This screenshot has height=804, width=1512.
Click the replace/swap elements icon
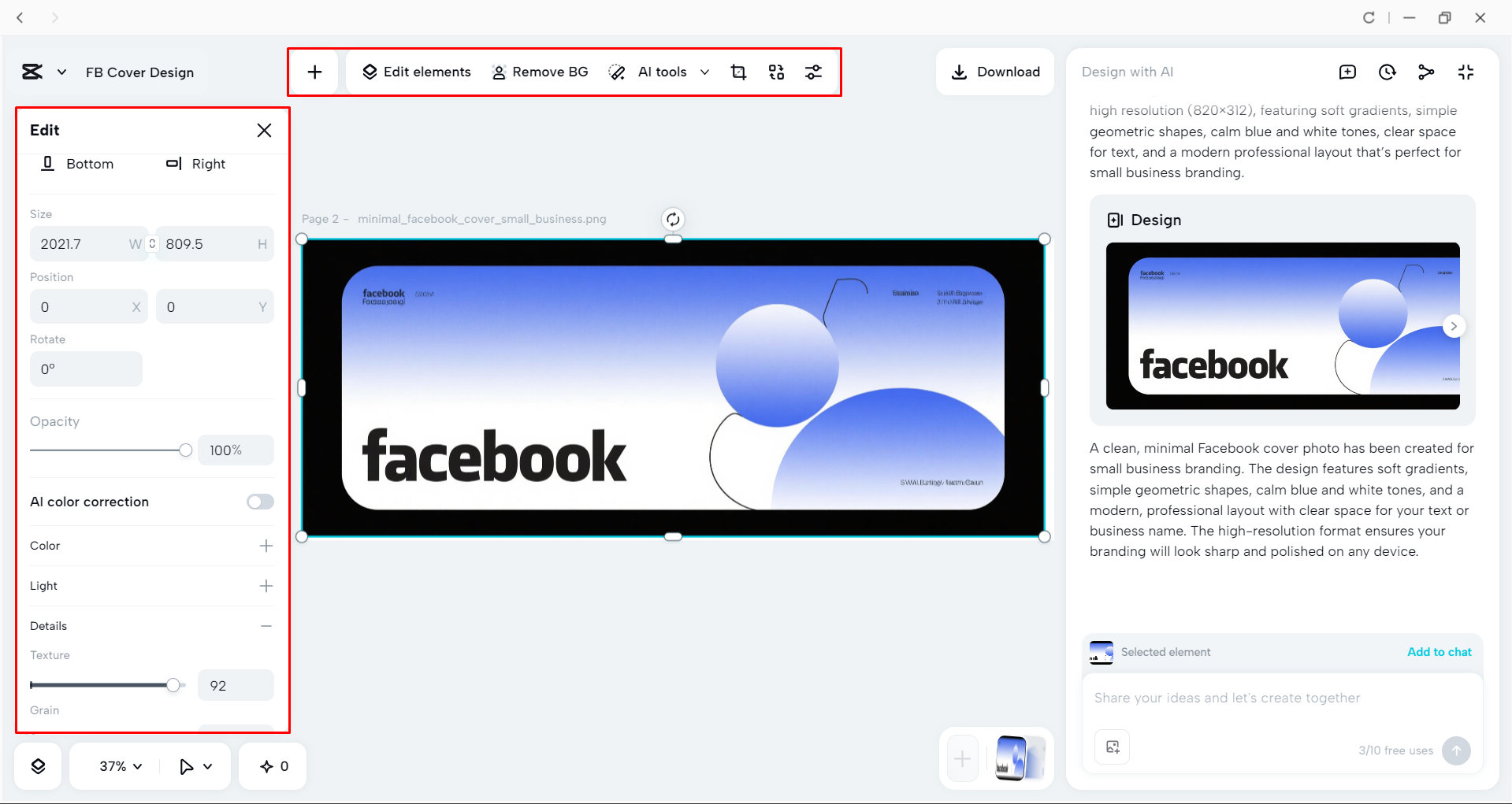coord(776,72)
